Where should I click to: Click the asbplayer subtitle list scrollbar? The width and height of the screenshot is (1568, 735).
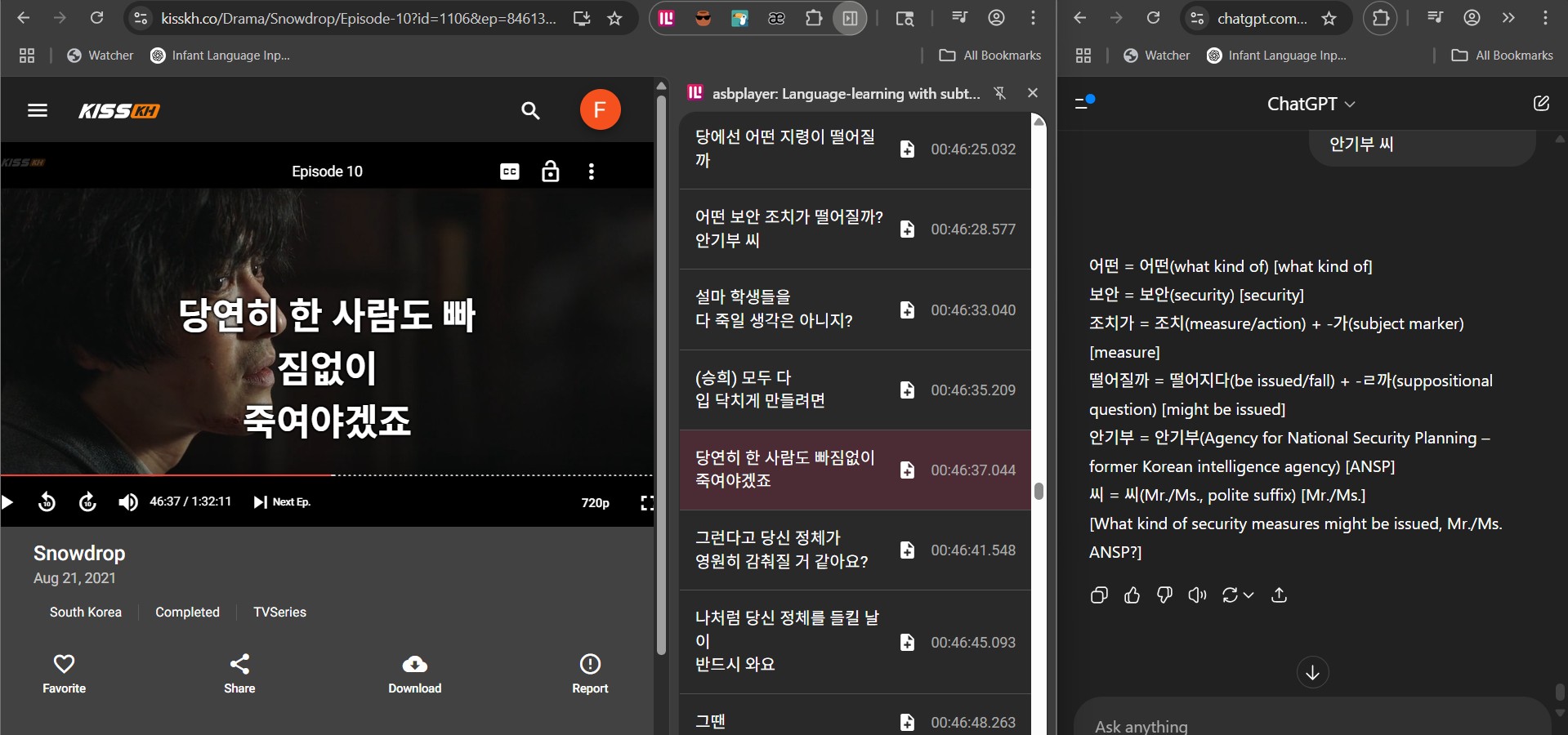click(1039, 490)
